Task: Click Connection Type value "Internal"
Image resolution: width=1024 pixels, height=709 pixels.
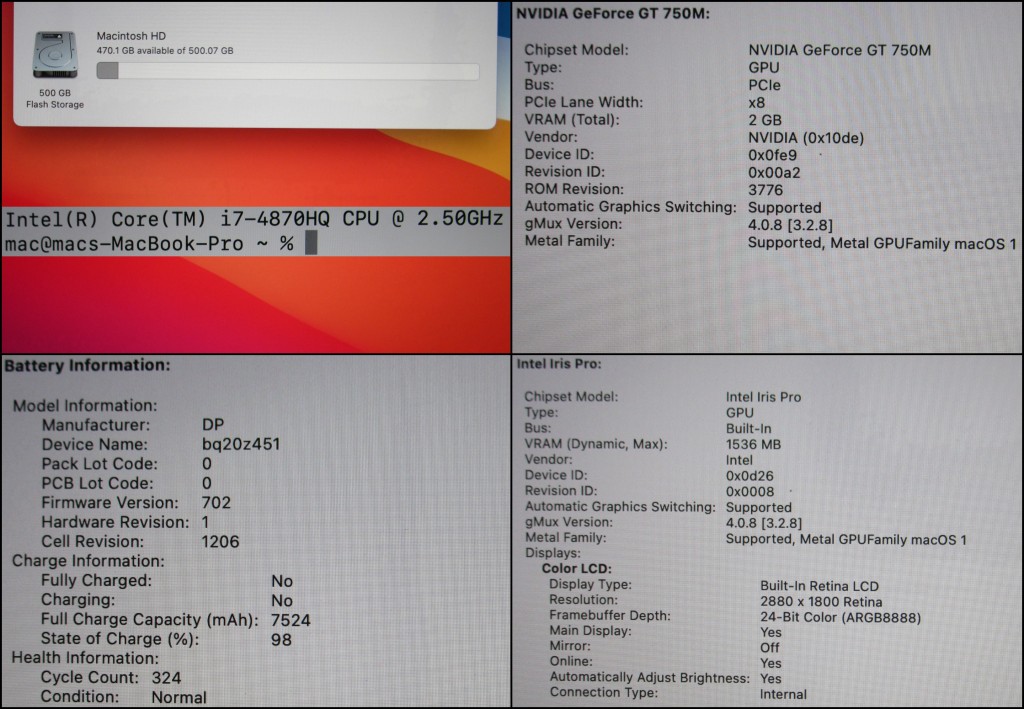Action: tap(783, 695)
